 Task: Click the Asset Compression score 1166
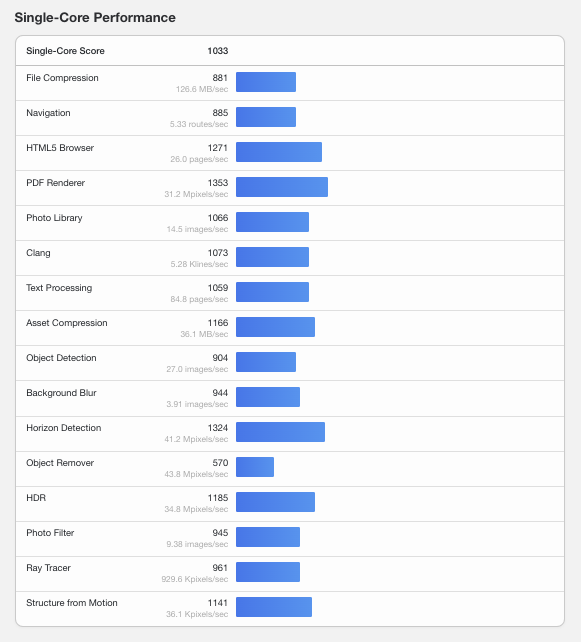tap(218, 323)
